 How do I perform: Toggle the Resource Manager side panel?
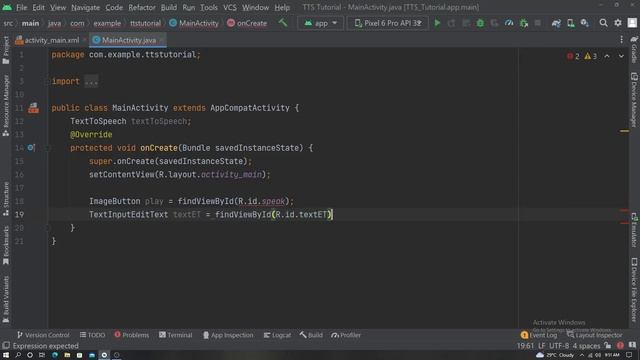[6, 105]
